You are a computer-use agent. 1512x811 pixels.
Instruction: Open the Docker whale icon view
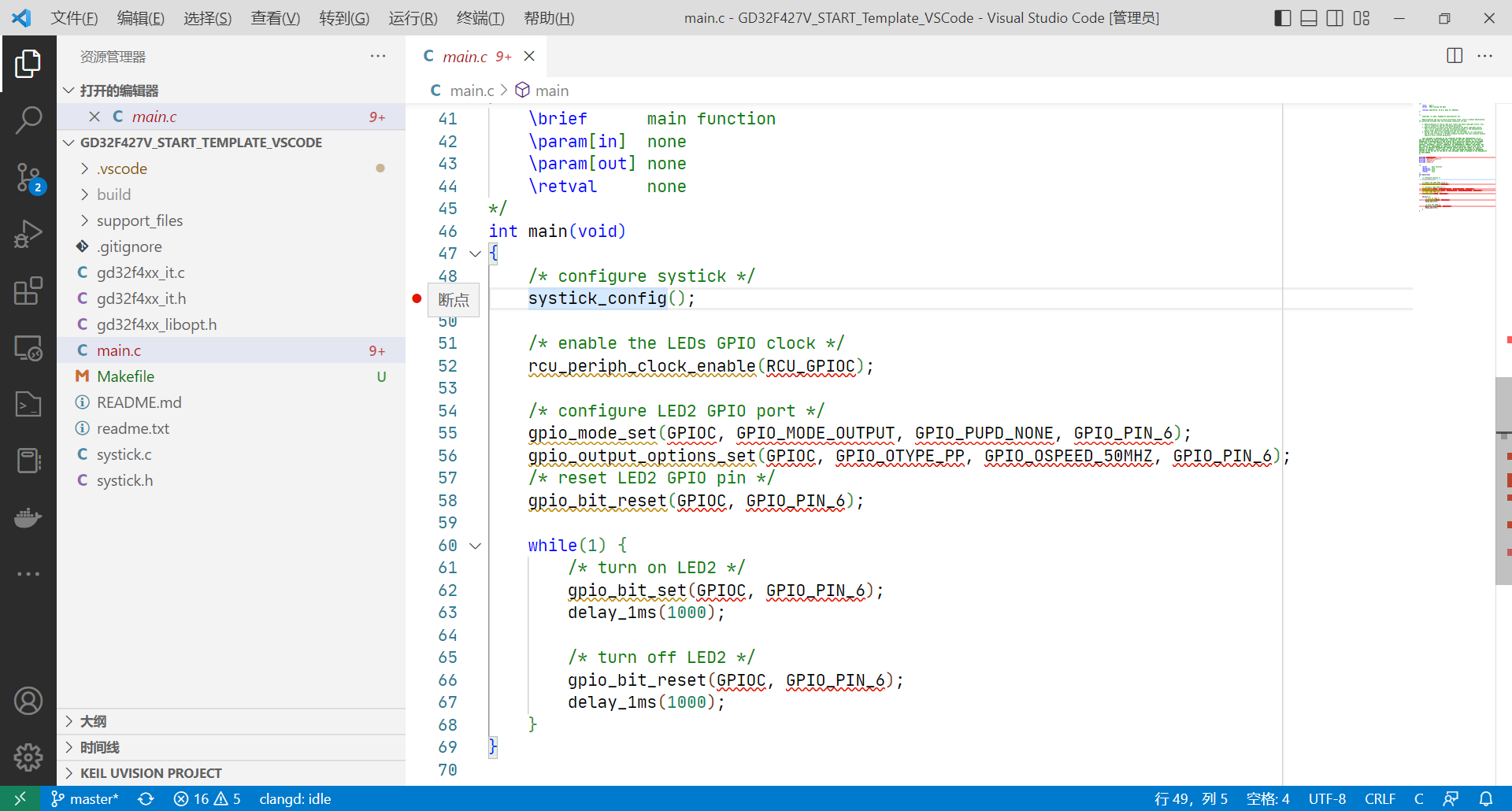(28, 517)
